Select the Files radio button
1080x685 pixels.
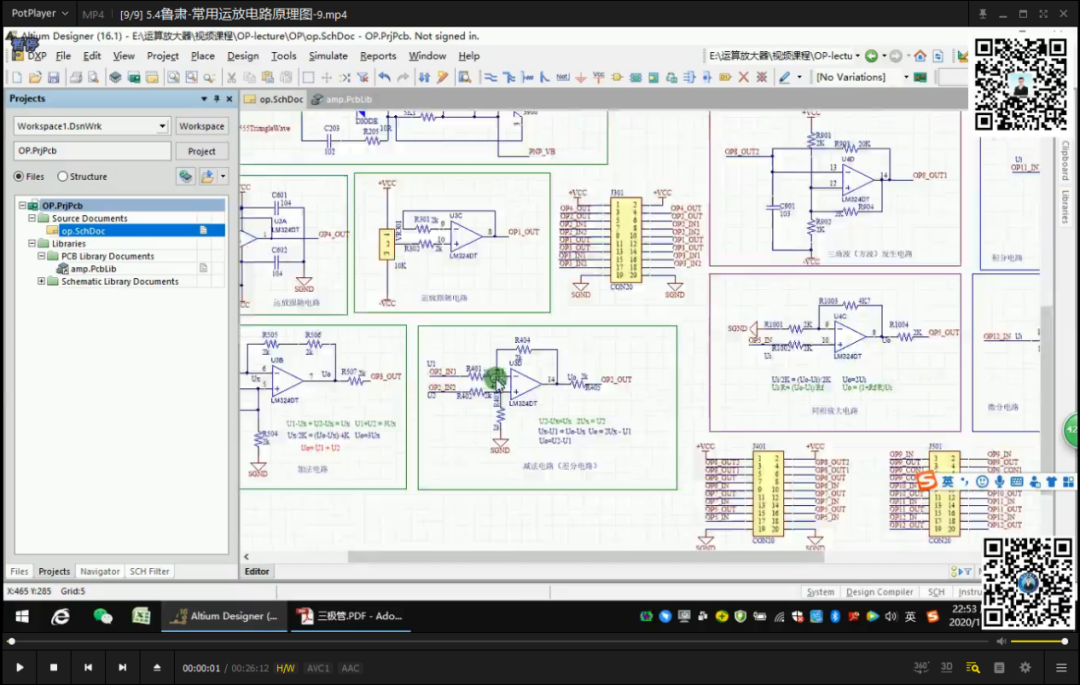pos(19,177)
